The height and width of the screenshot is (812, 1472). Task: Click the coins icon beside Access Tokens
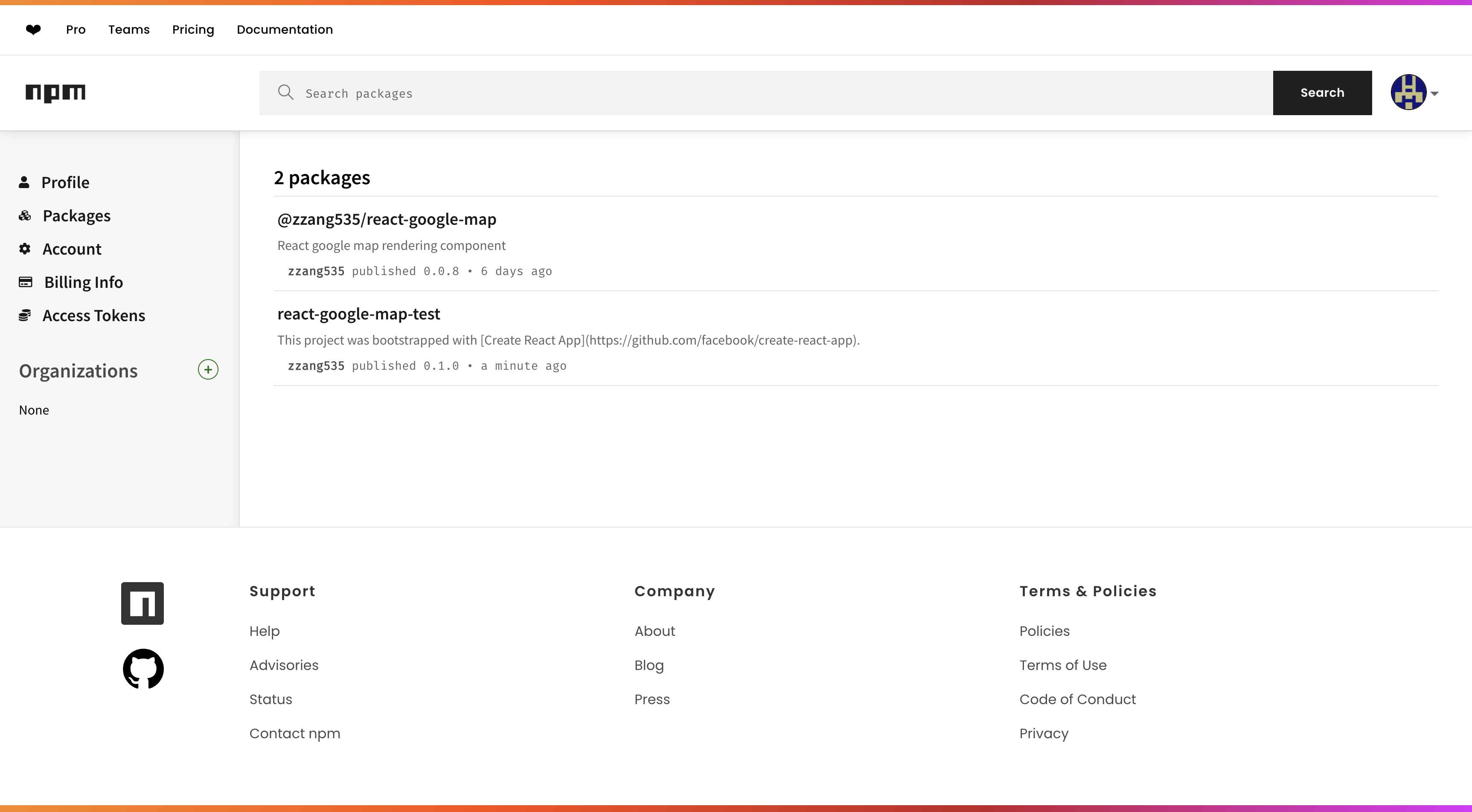pyautogui.click(x=25, y=315)
